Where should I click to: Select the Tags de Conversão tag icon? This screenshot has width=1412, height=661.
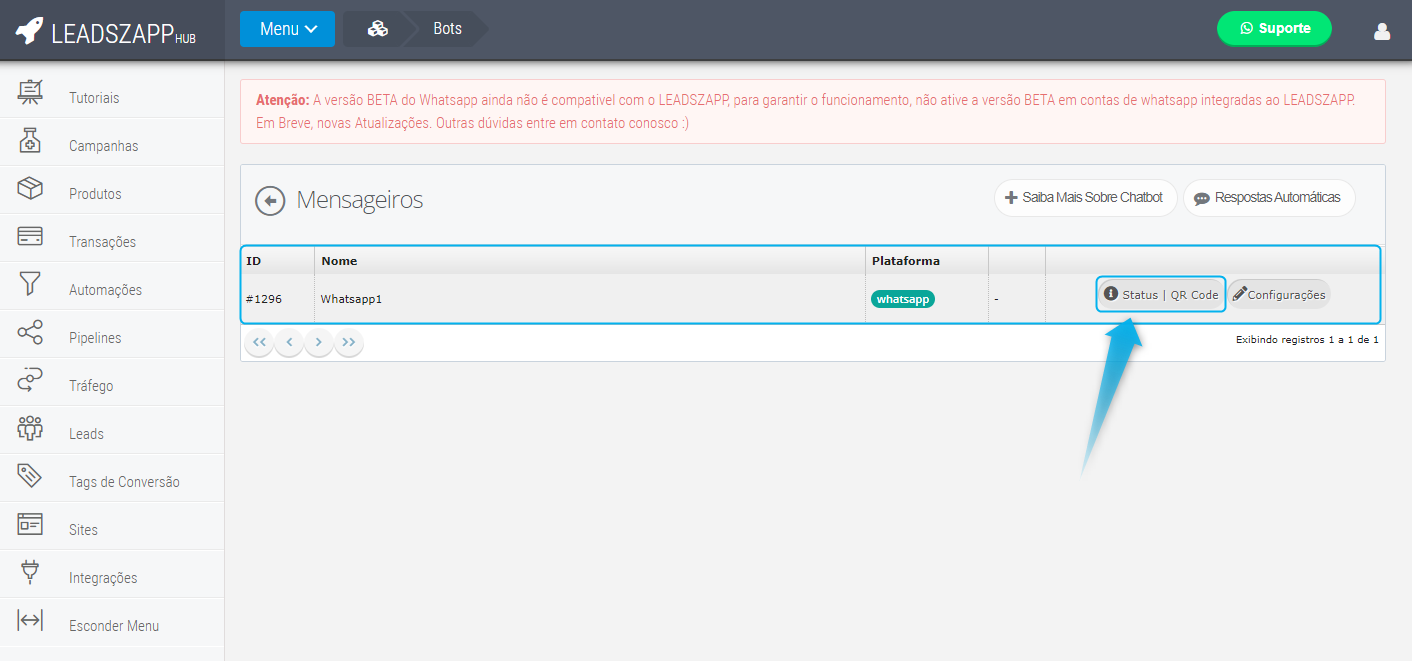pyautogui.click(x=30, y=481)
